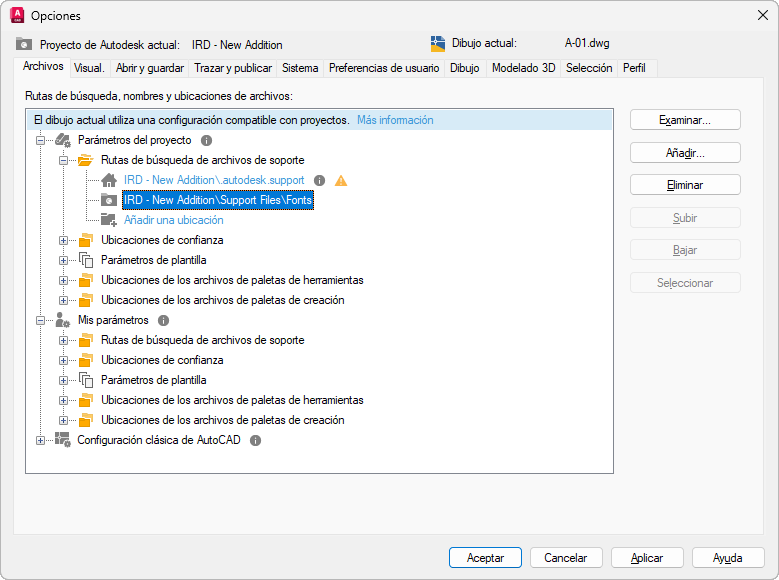
Task: Expand Configuración clásica de AutoCAD node
Action: pyautogui.click(x=40, y=440)
